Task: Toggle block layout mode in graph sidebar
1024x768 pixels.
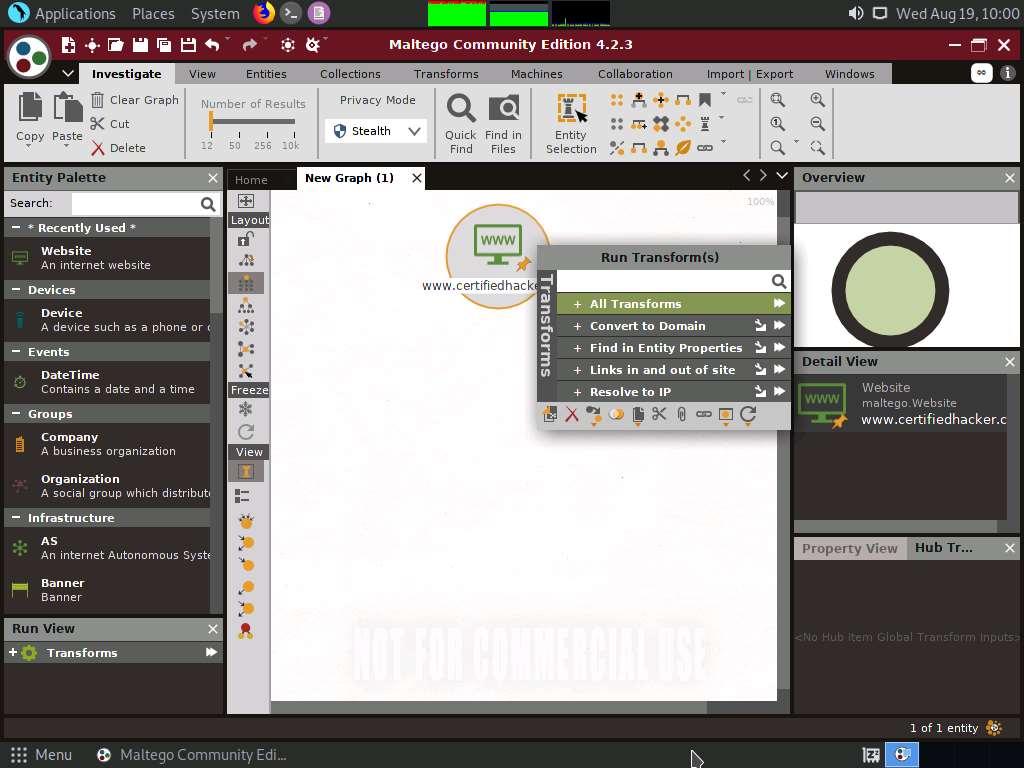Action: point(246,283)
